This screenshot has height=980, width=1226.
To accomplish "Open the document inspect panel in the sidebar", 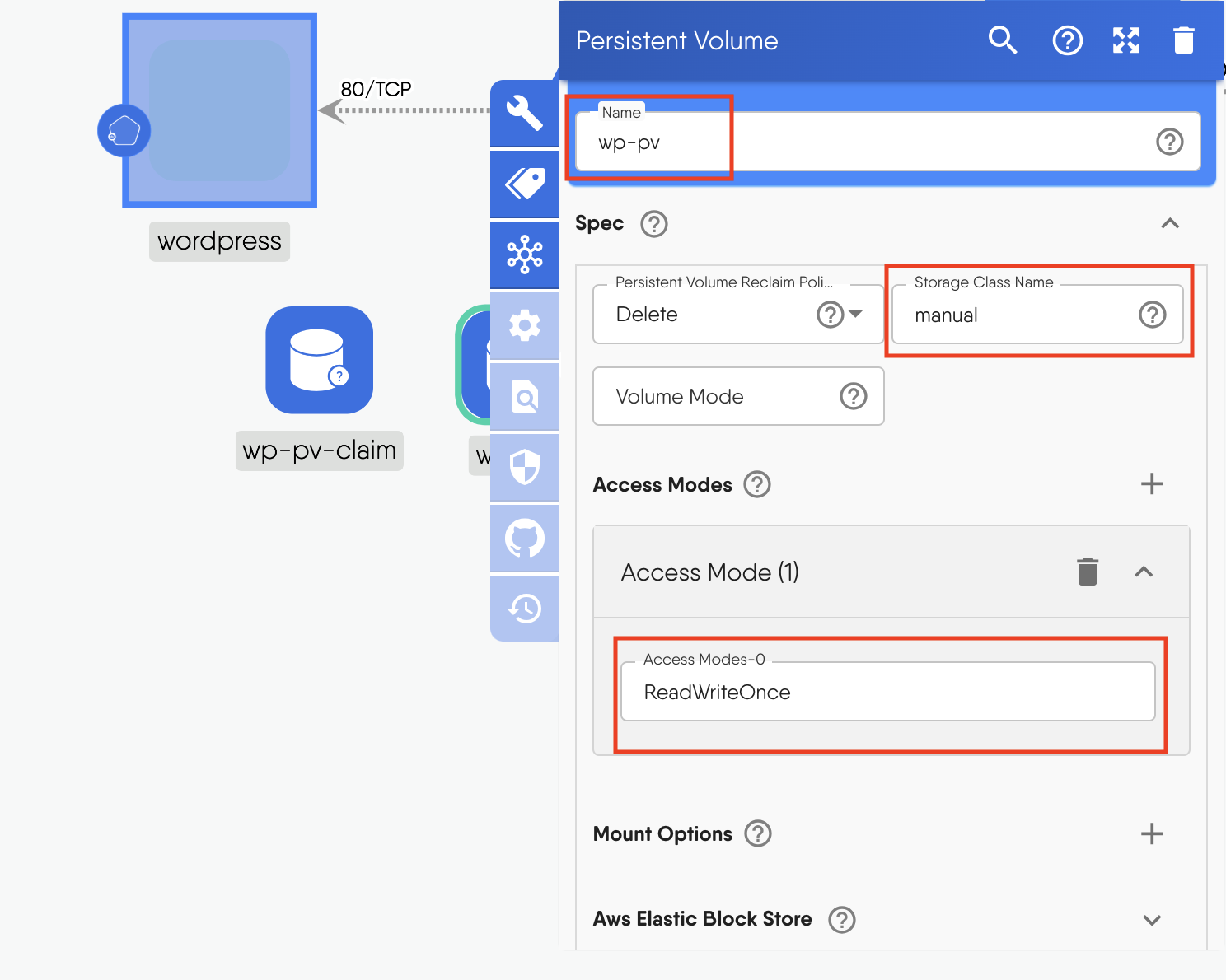I will click(x=525, y=396).
